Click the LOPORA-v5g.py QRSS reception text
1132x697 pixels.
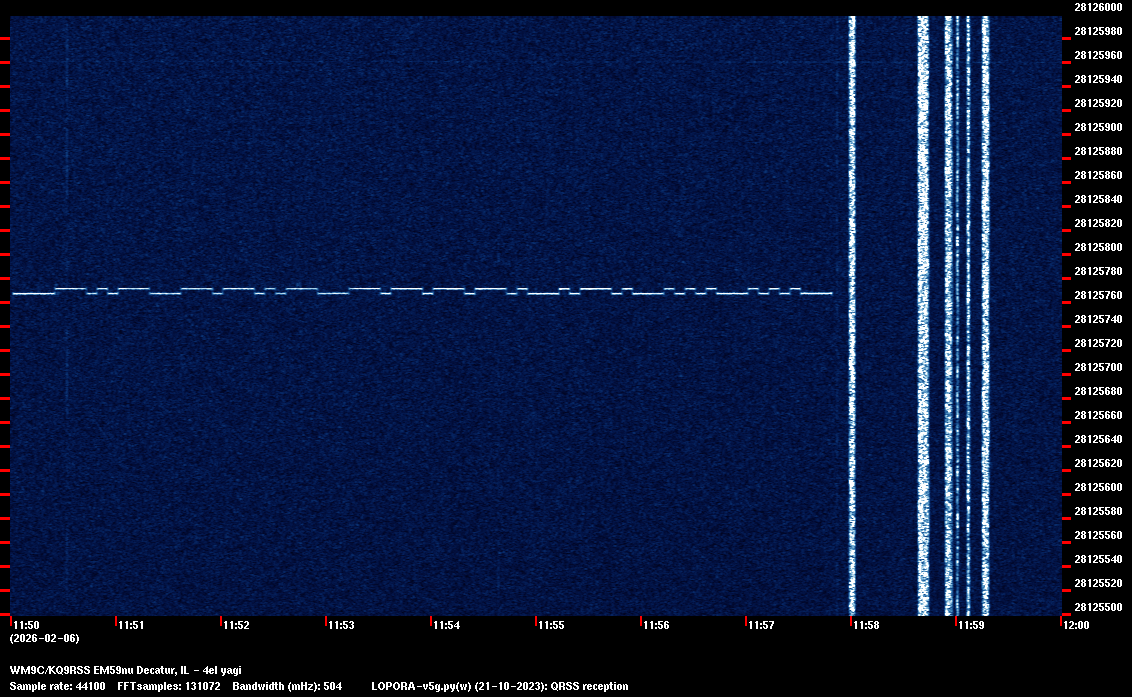pos(499,686)
